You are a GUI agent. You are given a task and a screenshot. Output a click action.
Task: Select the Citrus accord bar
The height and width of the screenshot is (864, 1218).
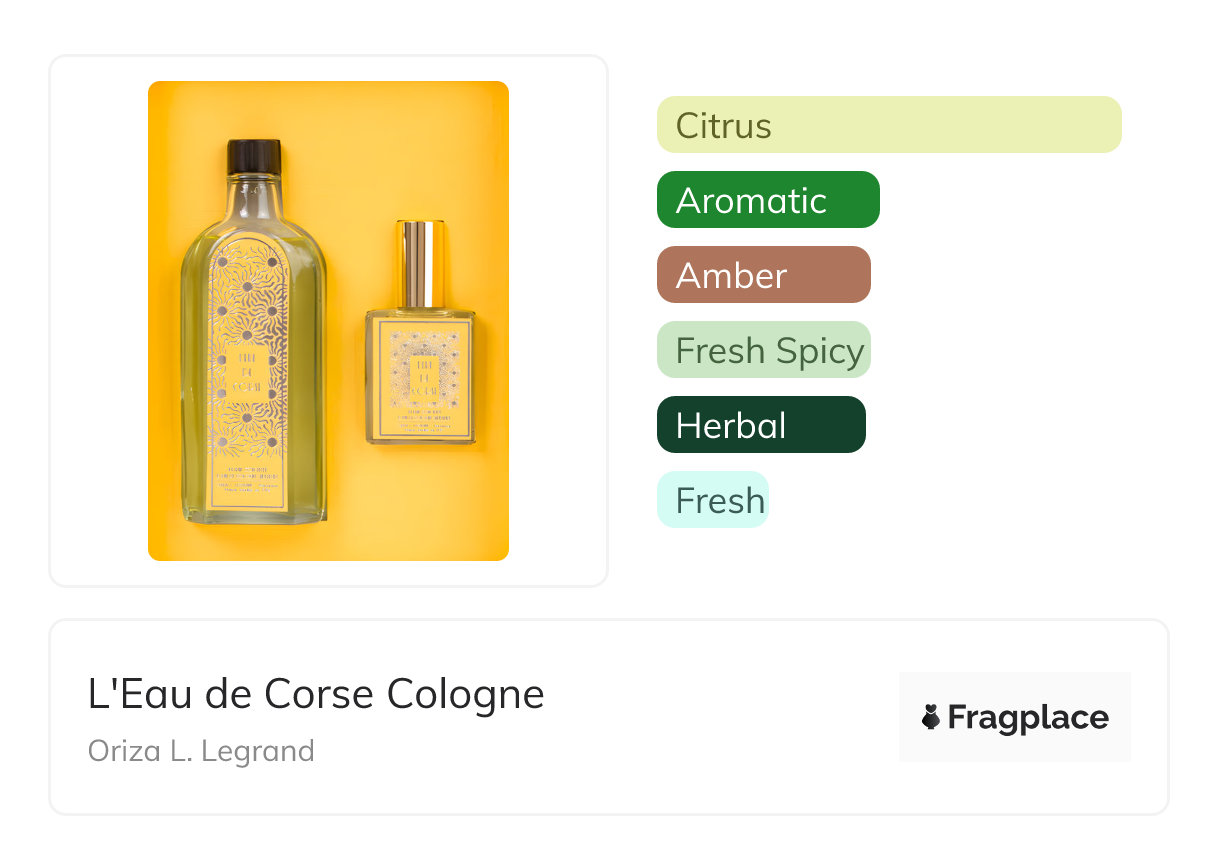pyautogui.click(x=888, y=125)
